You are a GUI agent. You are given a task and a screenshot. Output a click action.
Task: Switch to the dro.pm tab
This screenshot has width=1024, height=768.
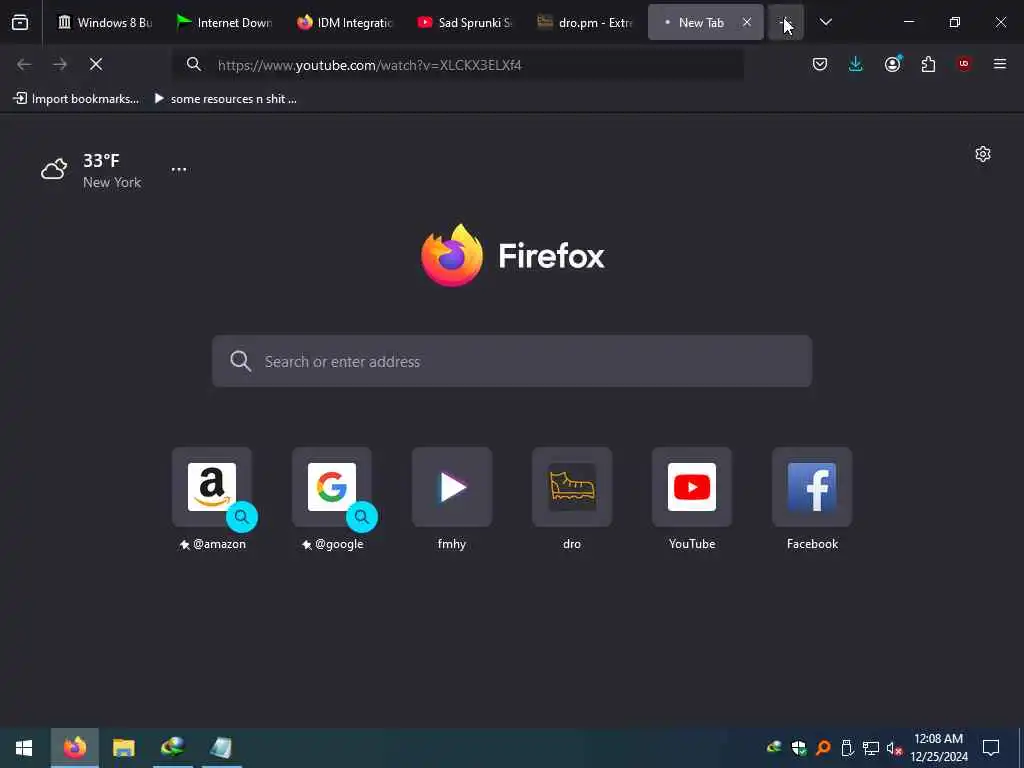(584, 22)
